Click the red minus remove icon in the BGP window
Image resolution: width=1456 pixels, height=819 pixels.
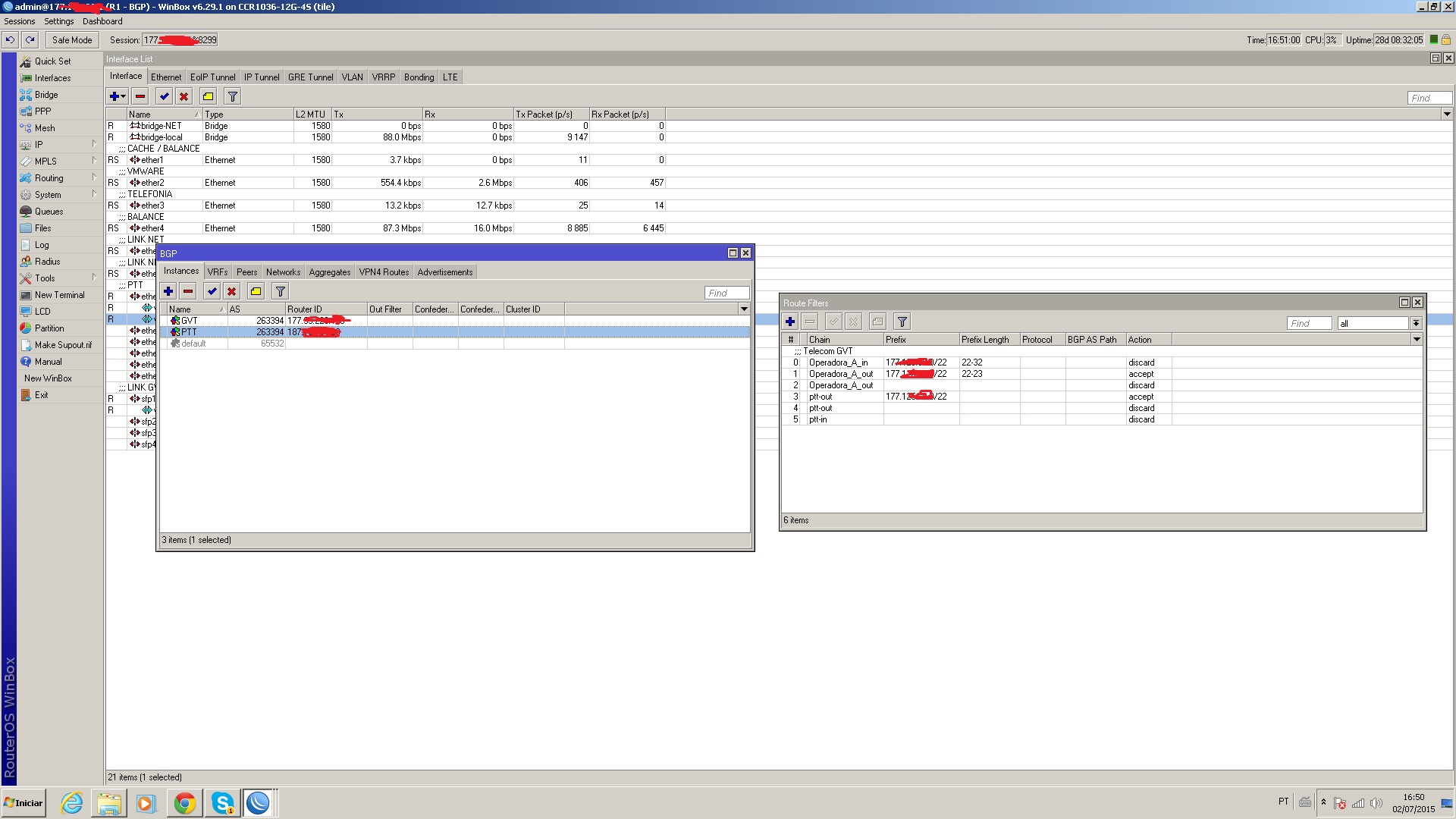coord(188,291)
